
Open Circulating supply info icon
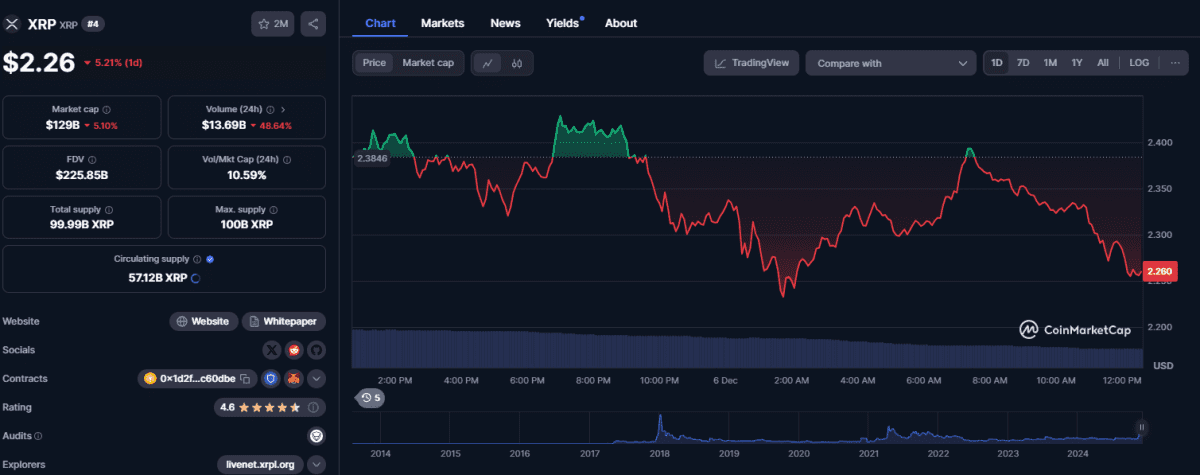pyautogui.click(x=197, y=259)
